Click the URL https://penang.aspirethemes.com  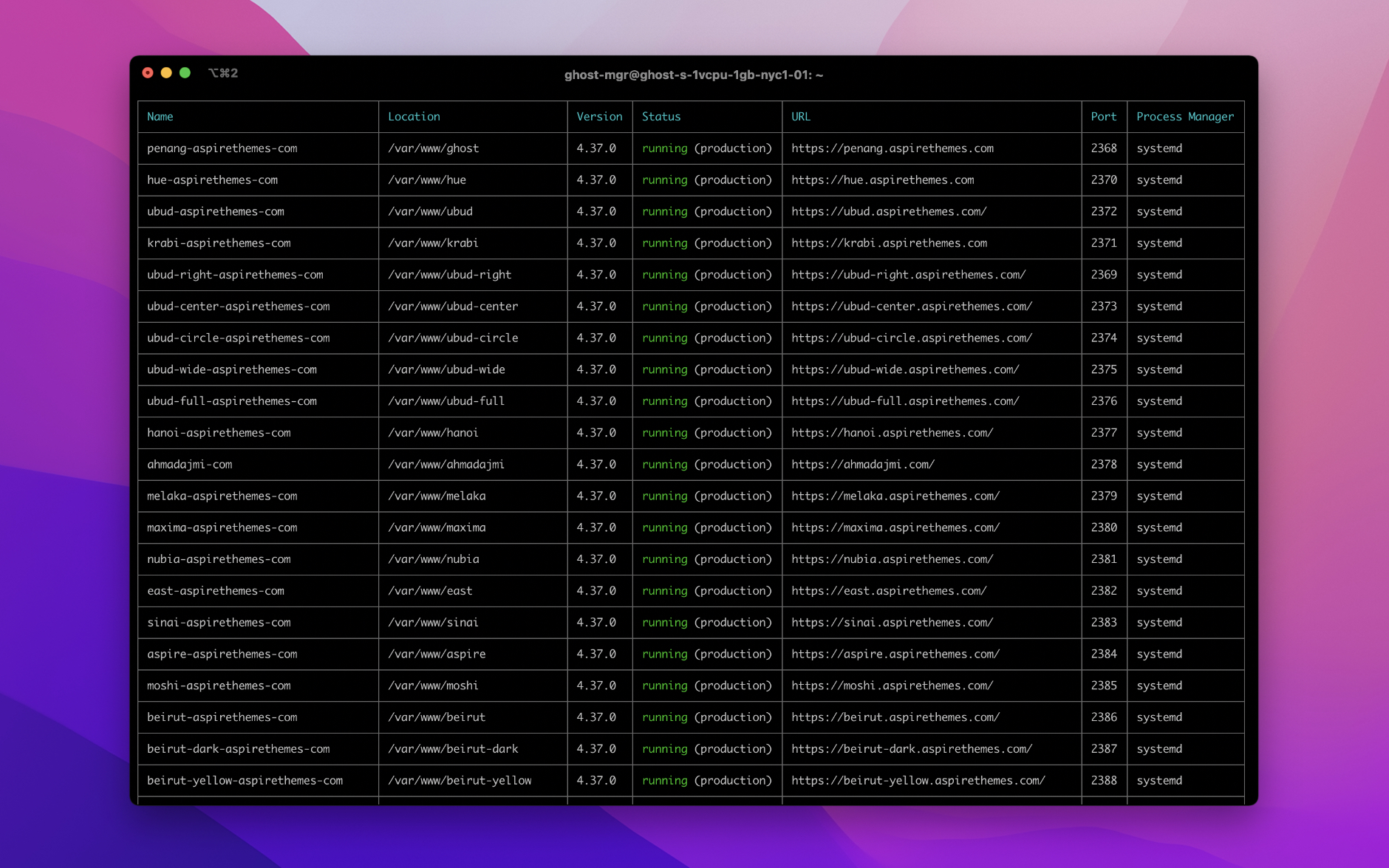point(893,148)
